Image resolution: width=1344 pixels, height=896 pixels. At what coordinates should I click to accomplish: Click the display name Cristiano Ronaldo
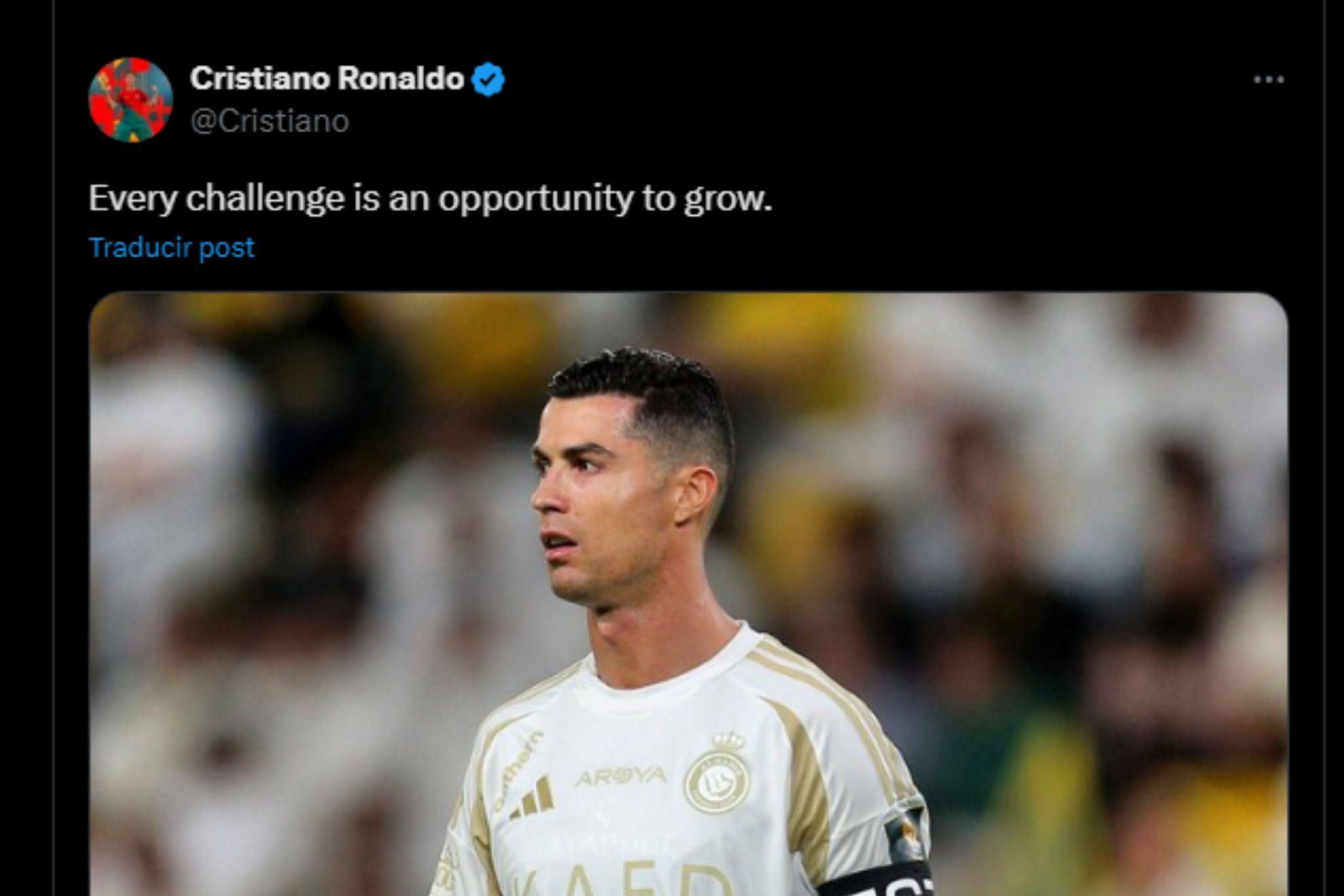pos(326,78)
